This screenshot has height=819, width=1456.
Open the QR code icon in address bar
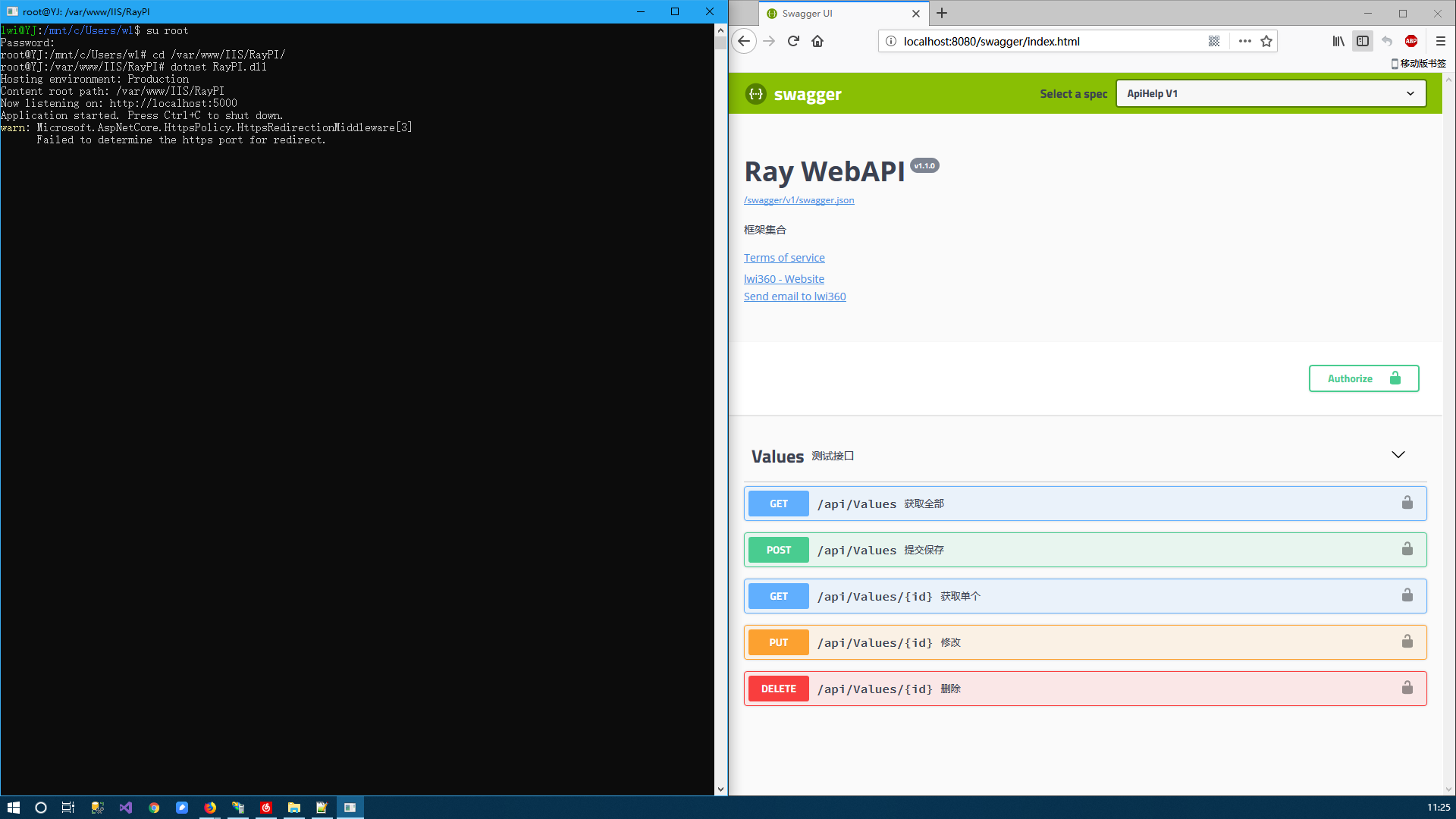(x=1214, y=41)
